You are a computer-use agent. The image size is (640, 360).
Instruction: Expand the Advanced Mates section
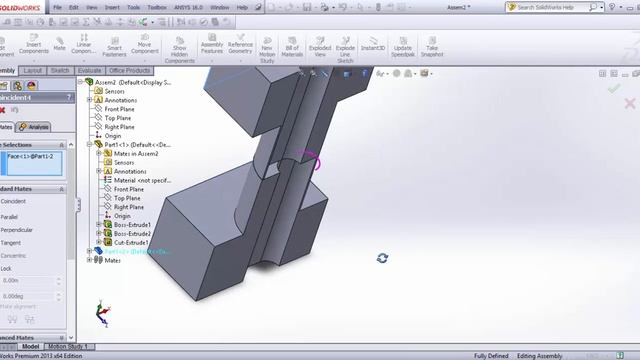(x=62, y=338)
